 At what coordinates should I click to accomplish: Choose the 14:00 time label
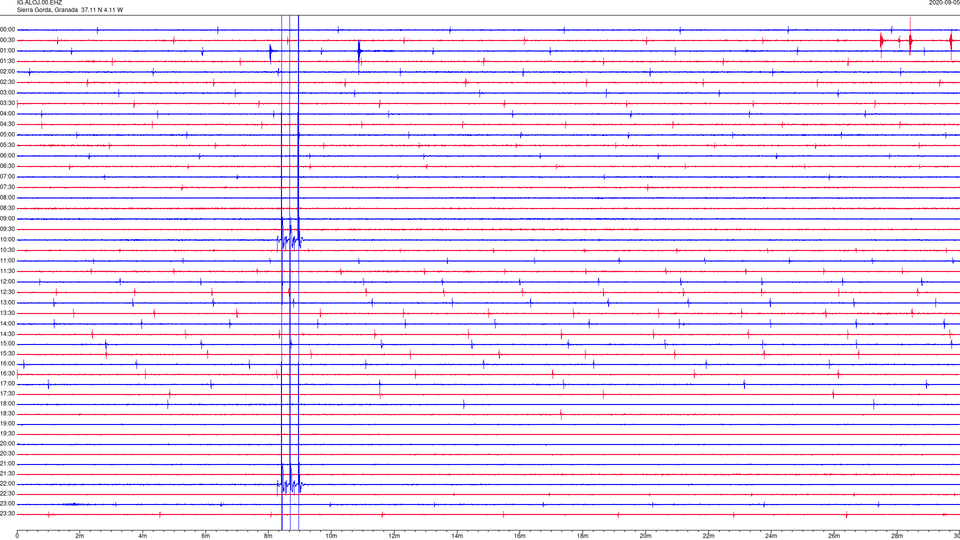[7, 323]
